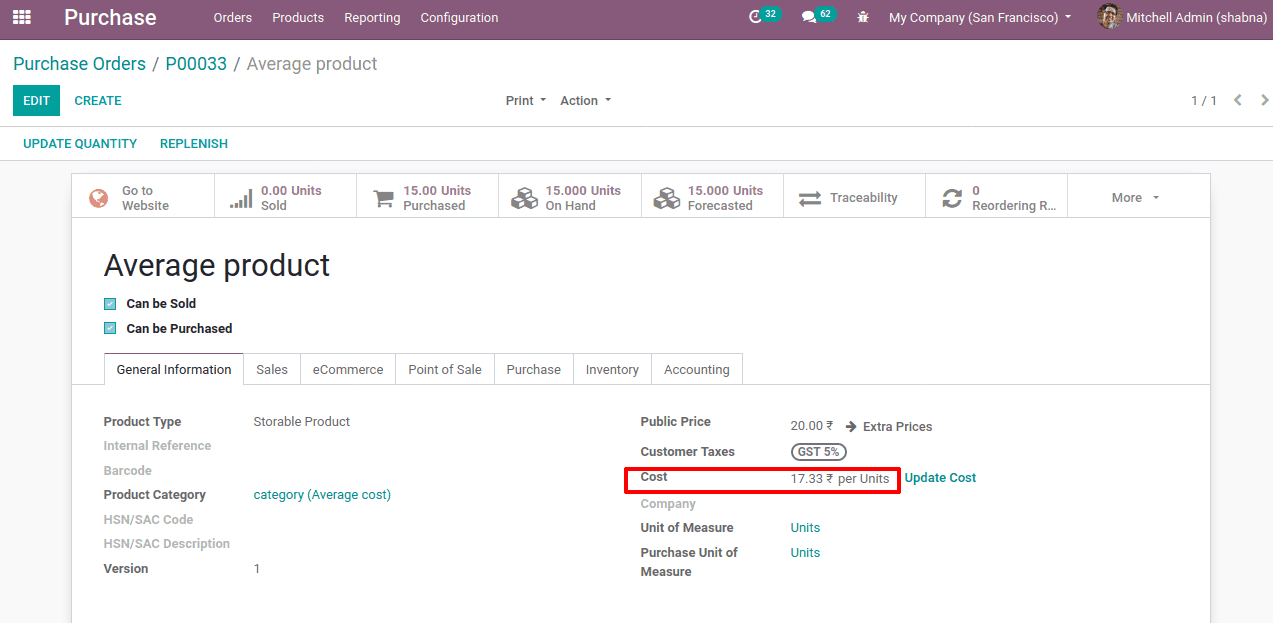
Task: Open My Company (San Francisco) switcher
Action: click(980, 17)
